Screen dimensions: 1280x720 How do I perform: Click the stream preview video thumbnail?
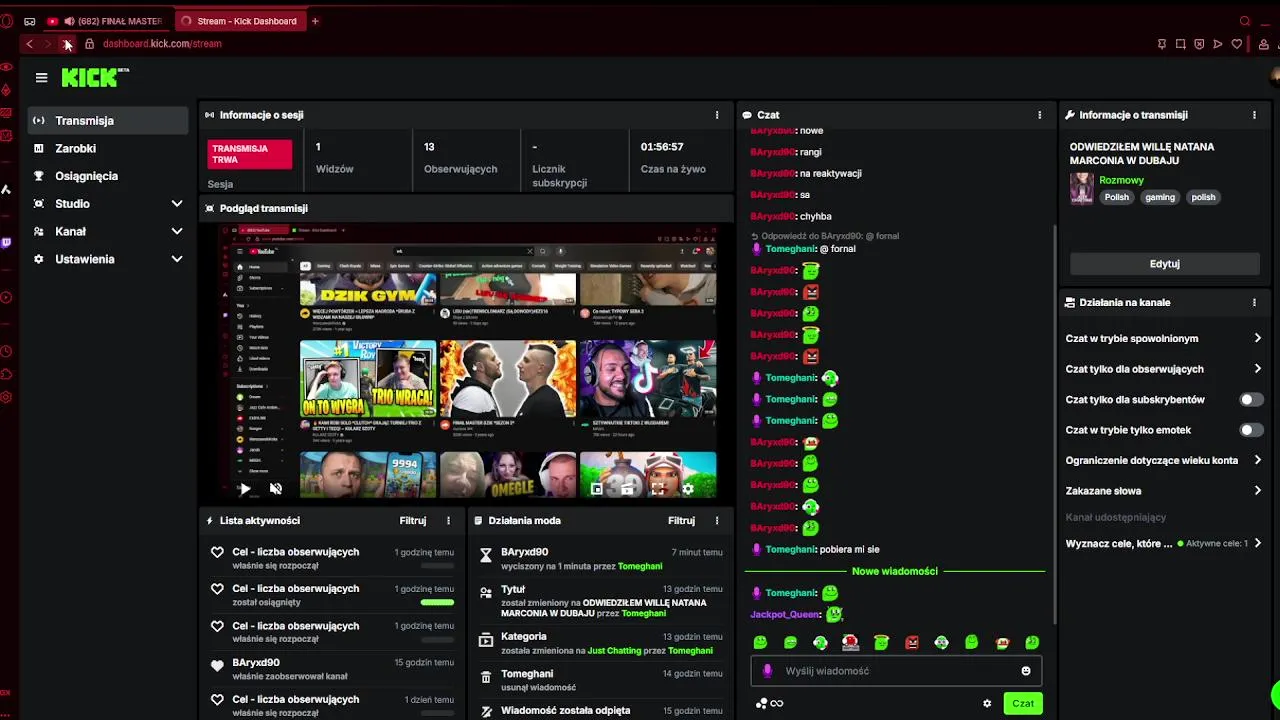click(467, 361)
